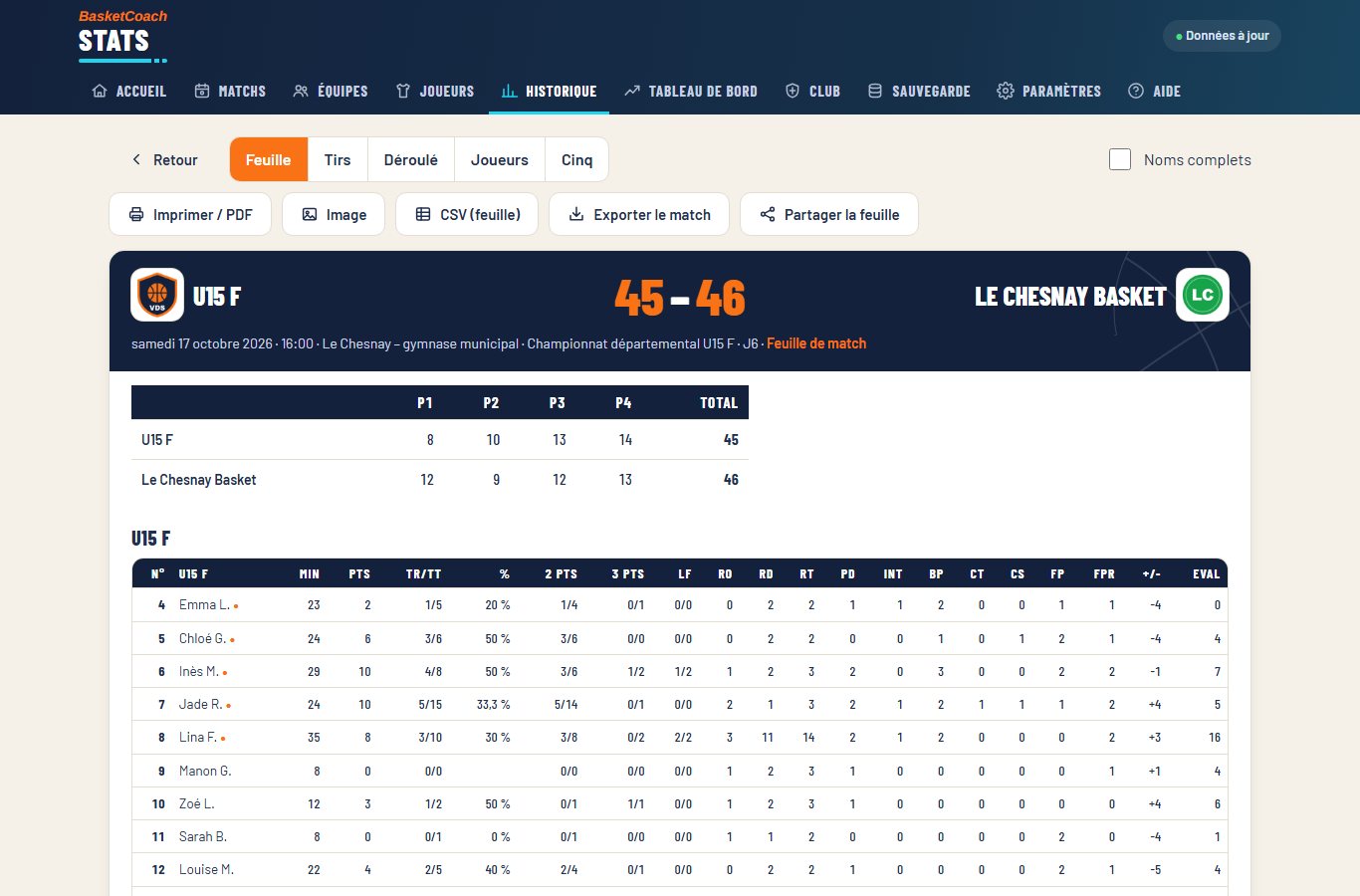Click the EVAL column header

[x=1206, y=574]
